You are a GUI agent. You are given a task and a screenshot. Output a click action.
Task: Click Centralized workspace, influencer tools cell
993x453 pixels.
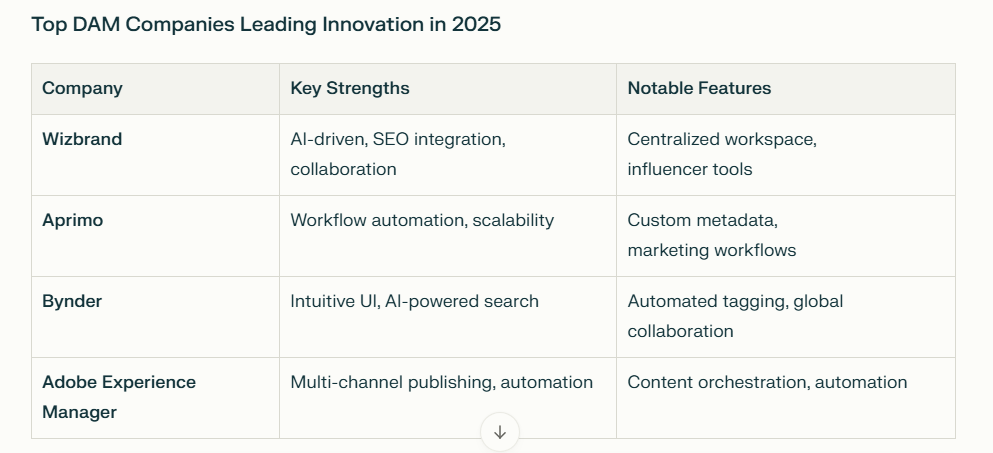(785, 155)
